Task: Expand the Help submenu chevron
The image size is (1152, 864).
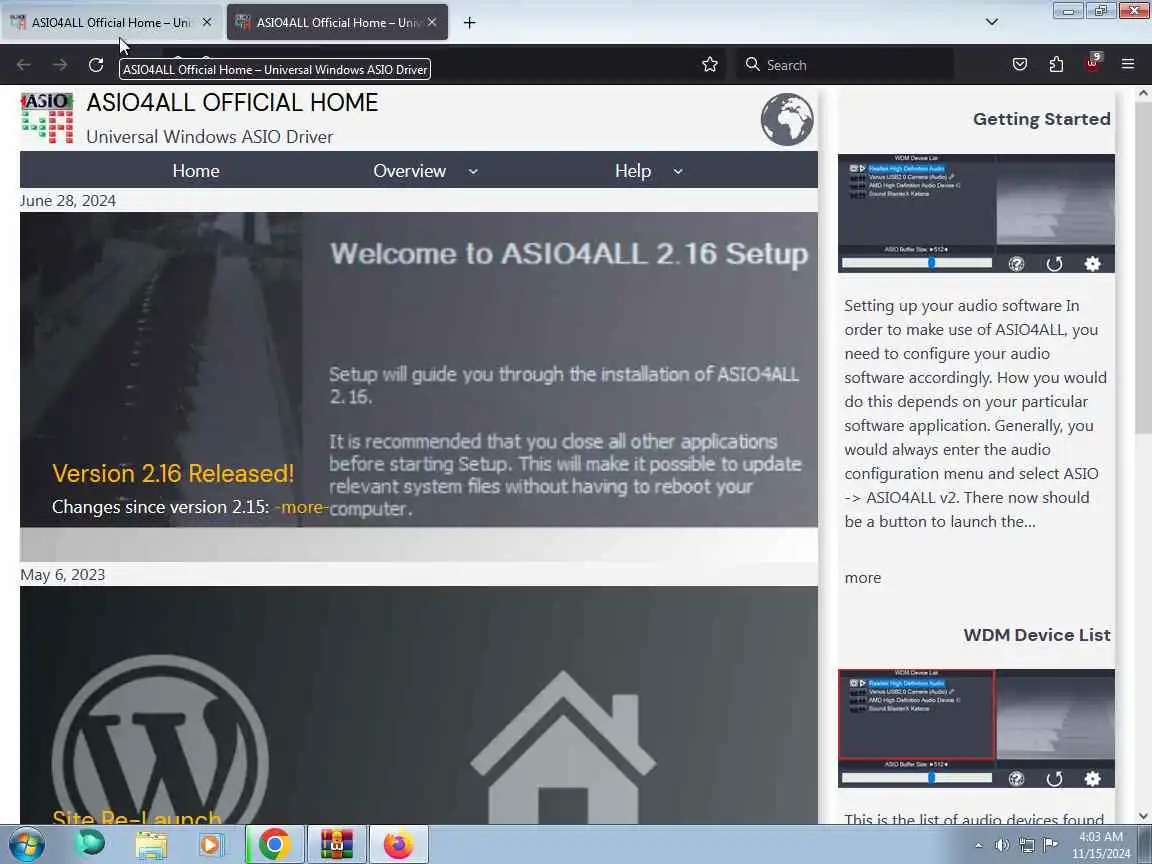Action: tap(678, 171)
